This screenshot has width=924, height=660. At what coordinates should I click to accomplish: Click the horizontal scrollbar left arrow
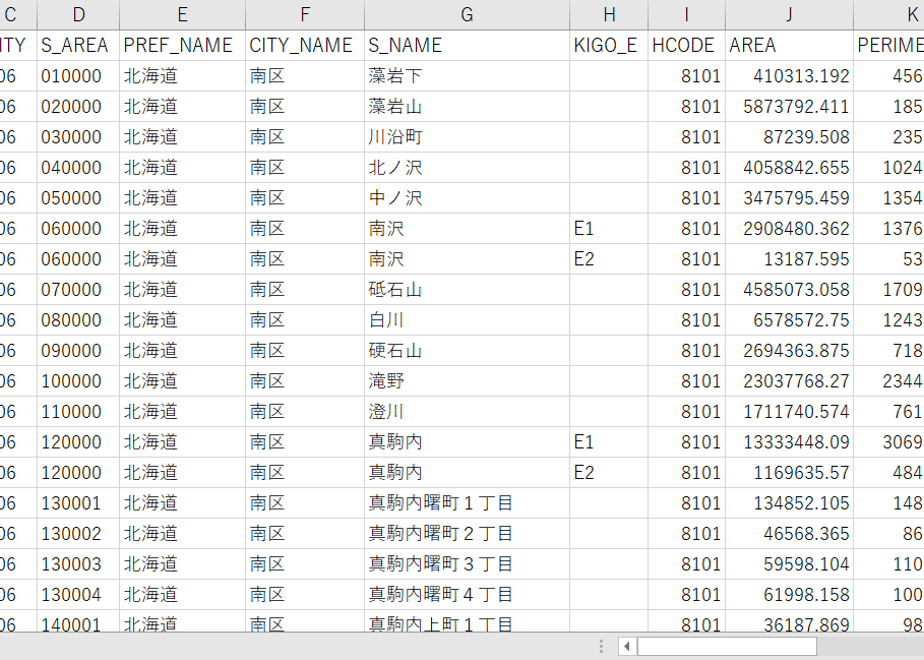click(627, 646)
